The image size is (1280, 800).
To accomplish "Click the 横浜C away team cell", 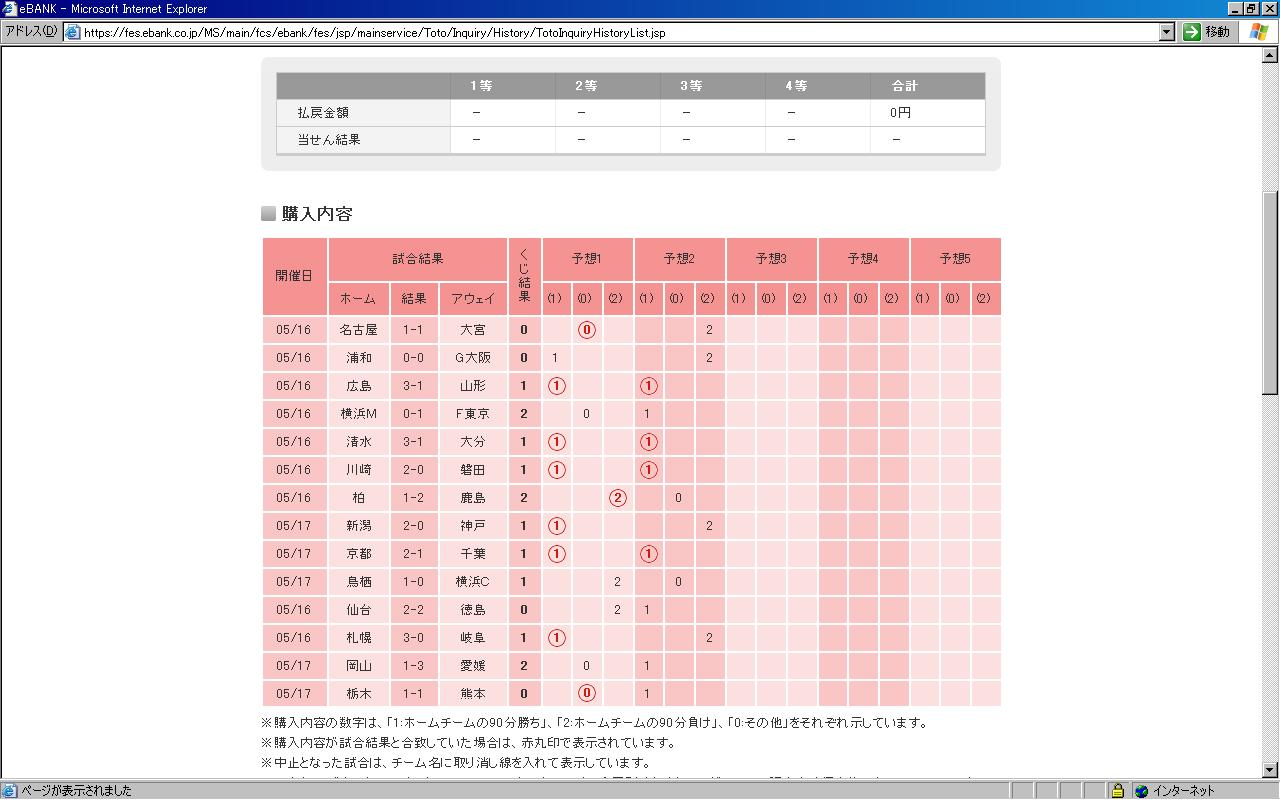I will point(473,582).
